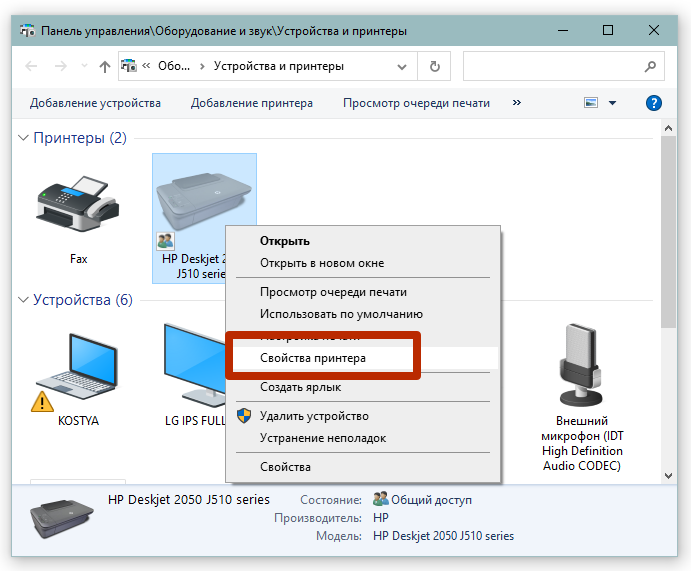Choose Устранение неполадок

point(323,438)
